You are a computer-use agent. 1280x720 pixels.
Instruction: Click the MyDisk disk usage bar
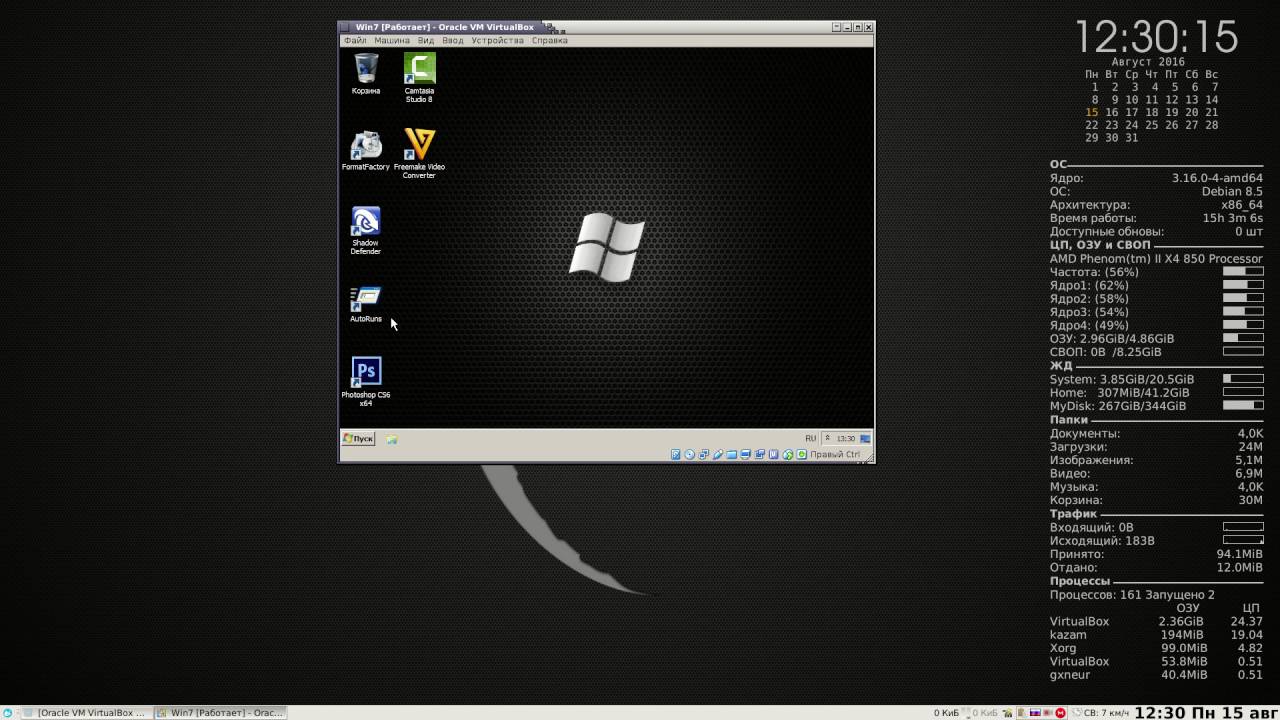tap(1243, 405)
